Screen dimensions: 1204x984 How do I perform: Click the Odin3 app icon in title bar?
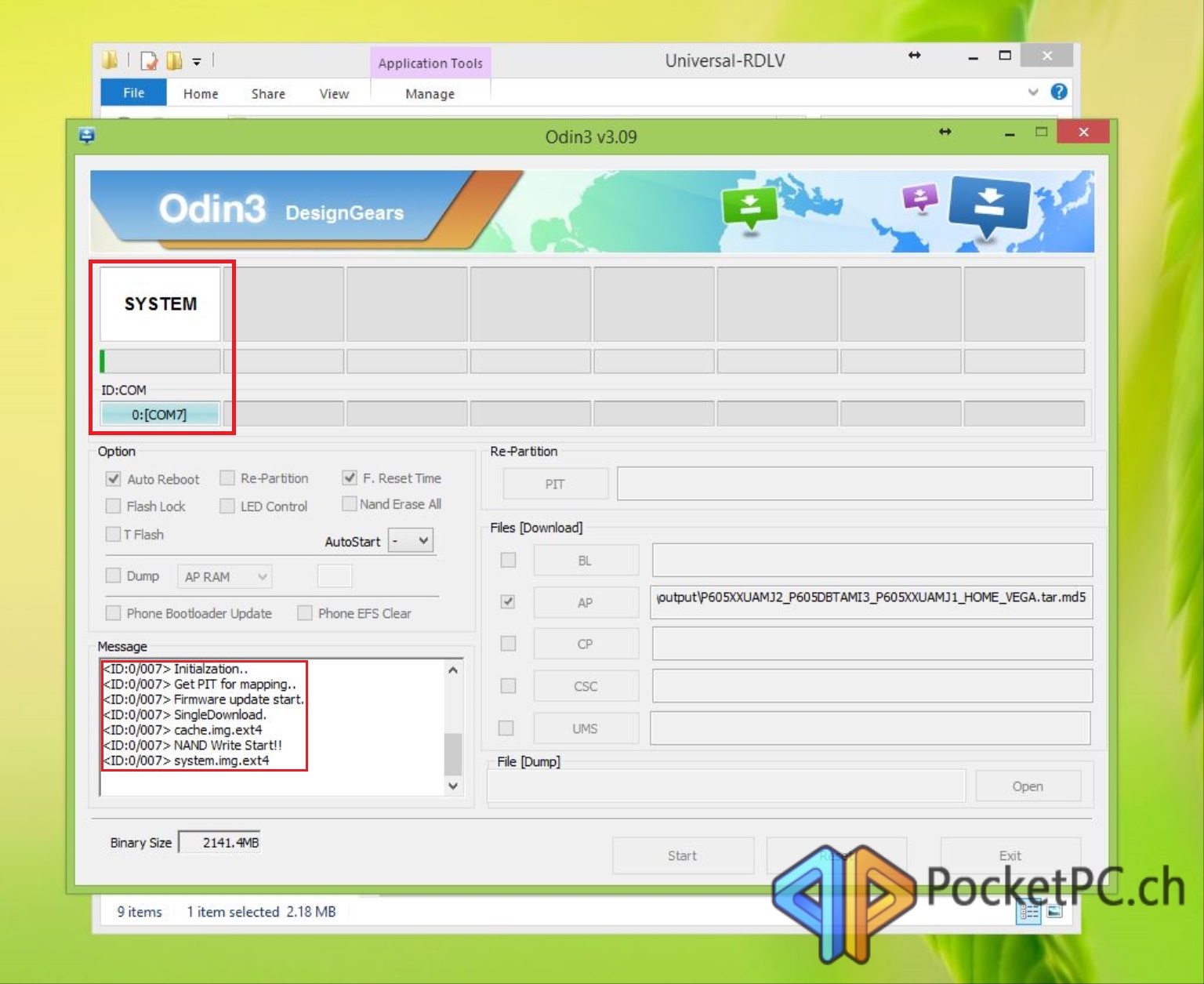coord(87,136)
